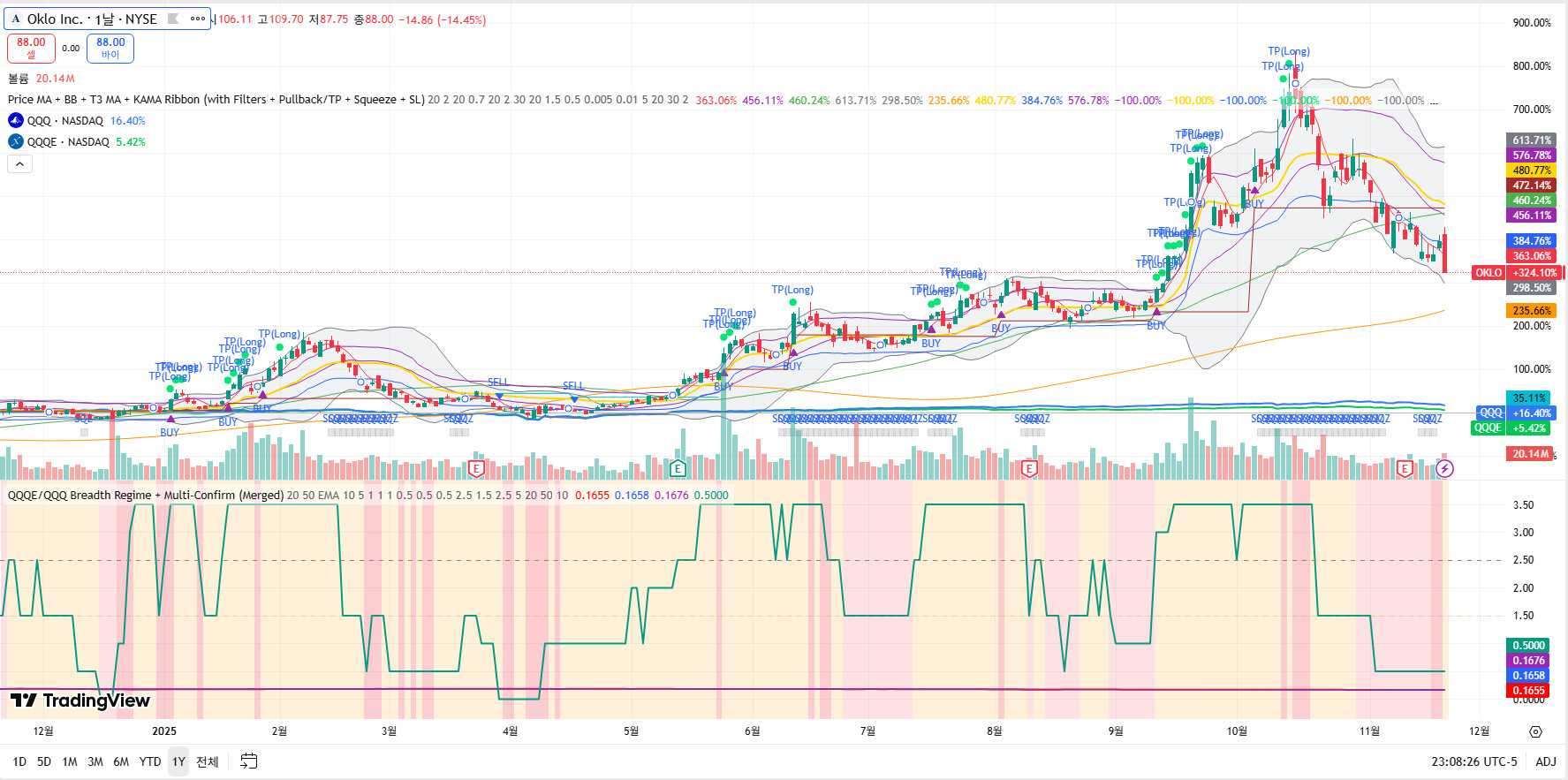Open the go-to-date calendar icon

coord(248,761)
